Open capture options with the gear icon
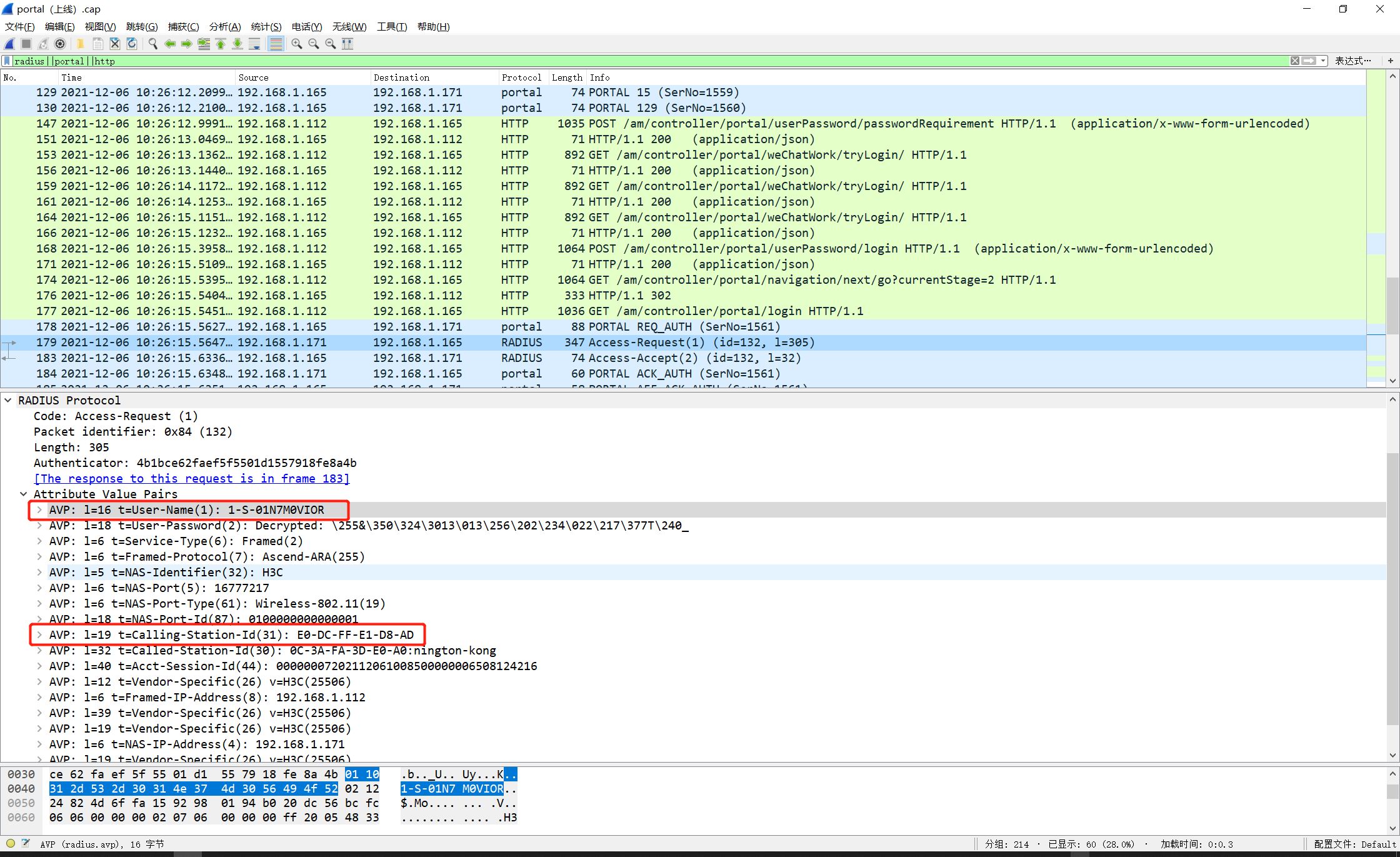1400x857 pixels. [x=60, y=44]
